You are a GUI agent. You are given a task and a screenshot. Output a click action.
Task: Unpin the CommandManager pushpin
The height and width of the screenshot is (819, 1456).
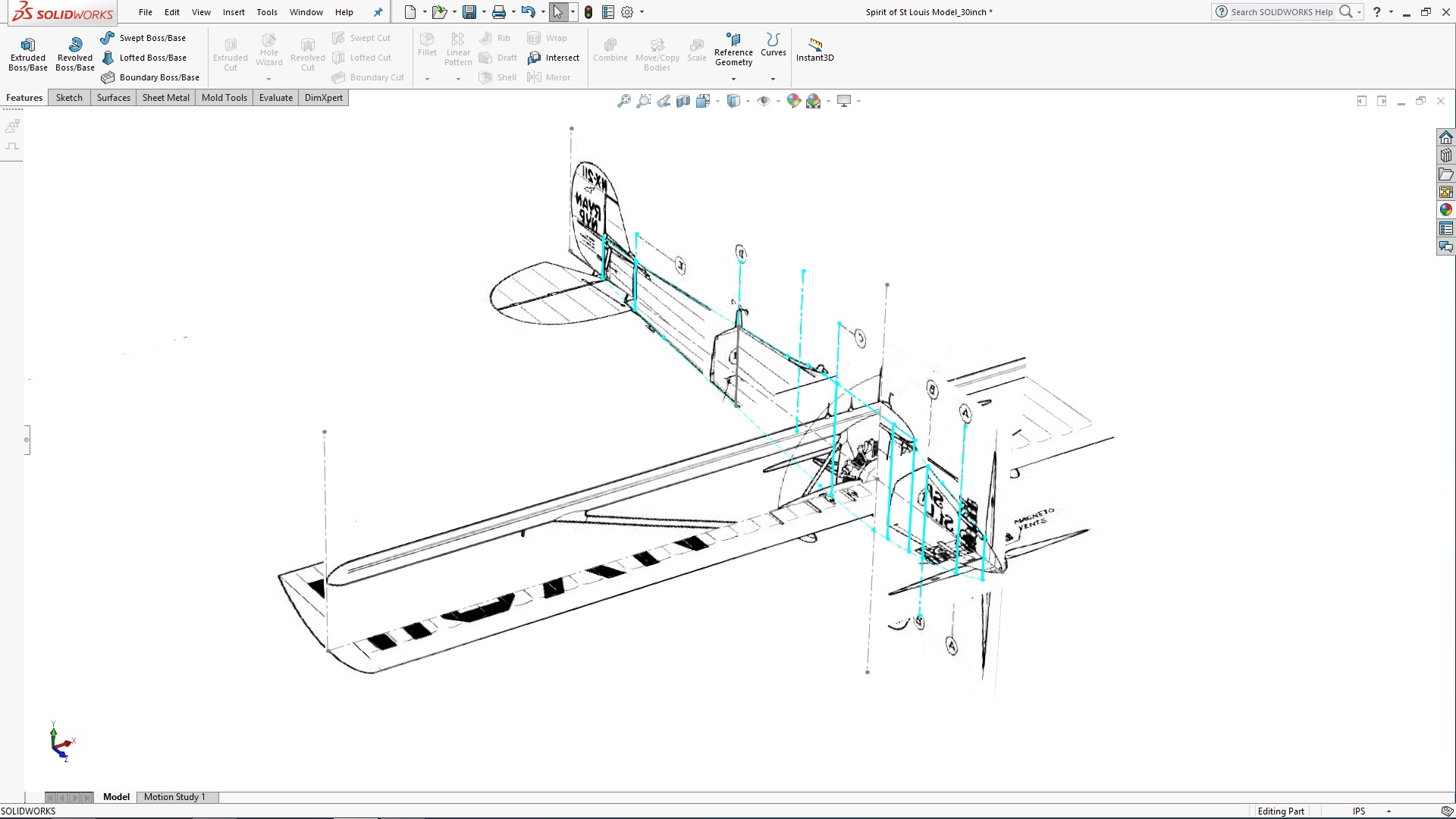[x=377, y=12]
